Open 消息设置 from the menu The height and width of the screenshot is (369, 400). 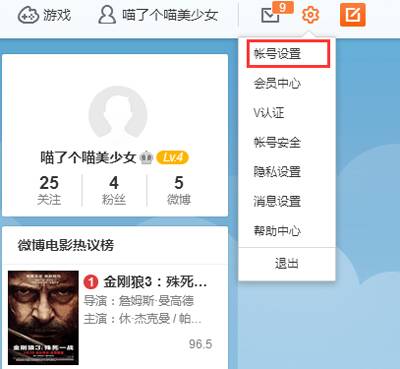(277, 201)
